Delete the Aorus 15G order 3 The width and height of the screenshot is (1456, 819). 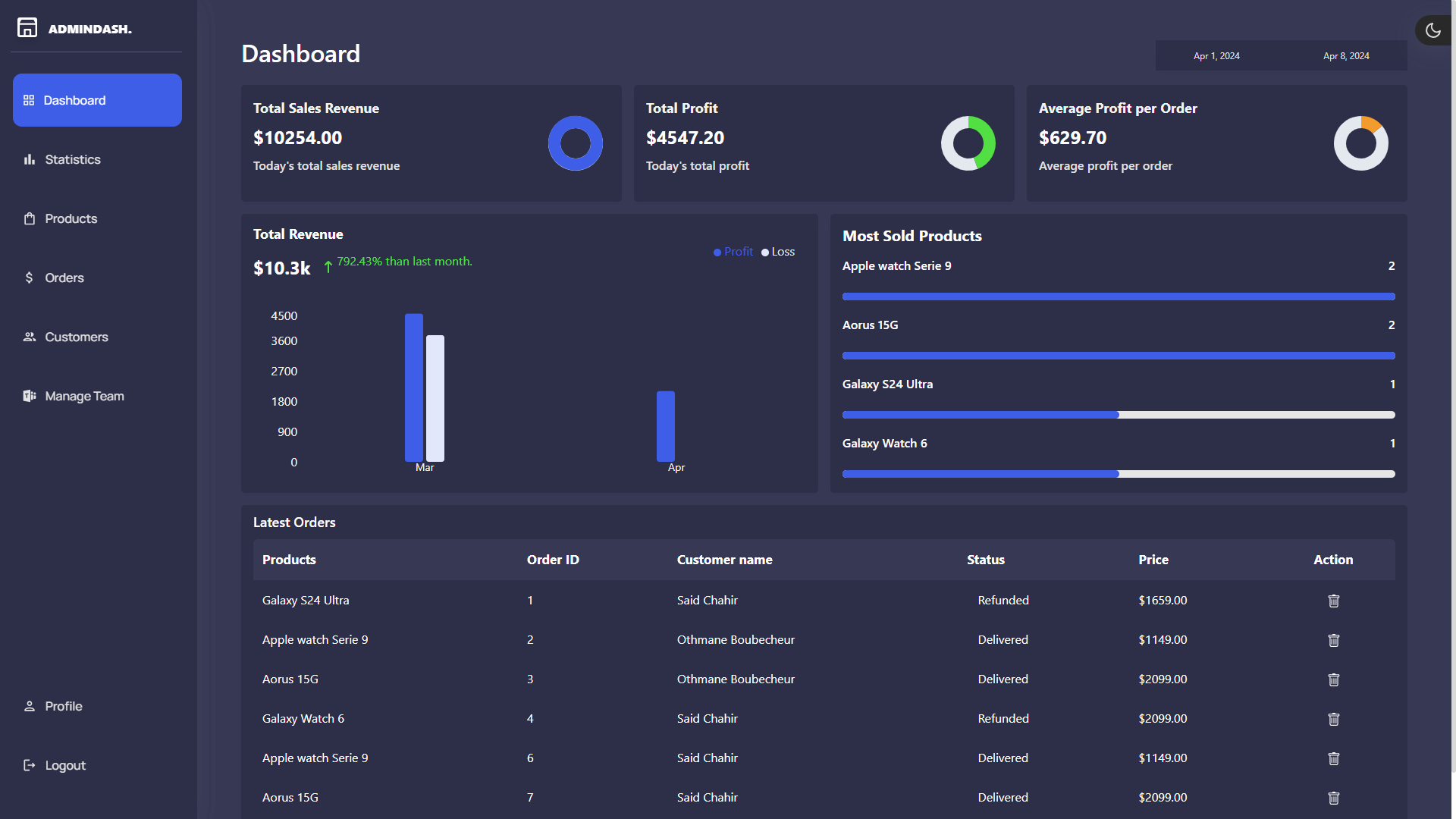click(1333, 679)
